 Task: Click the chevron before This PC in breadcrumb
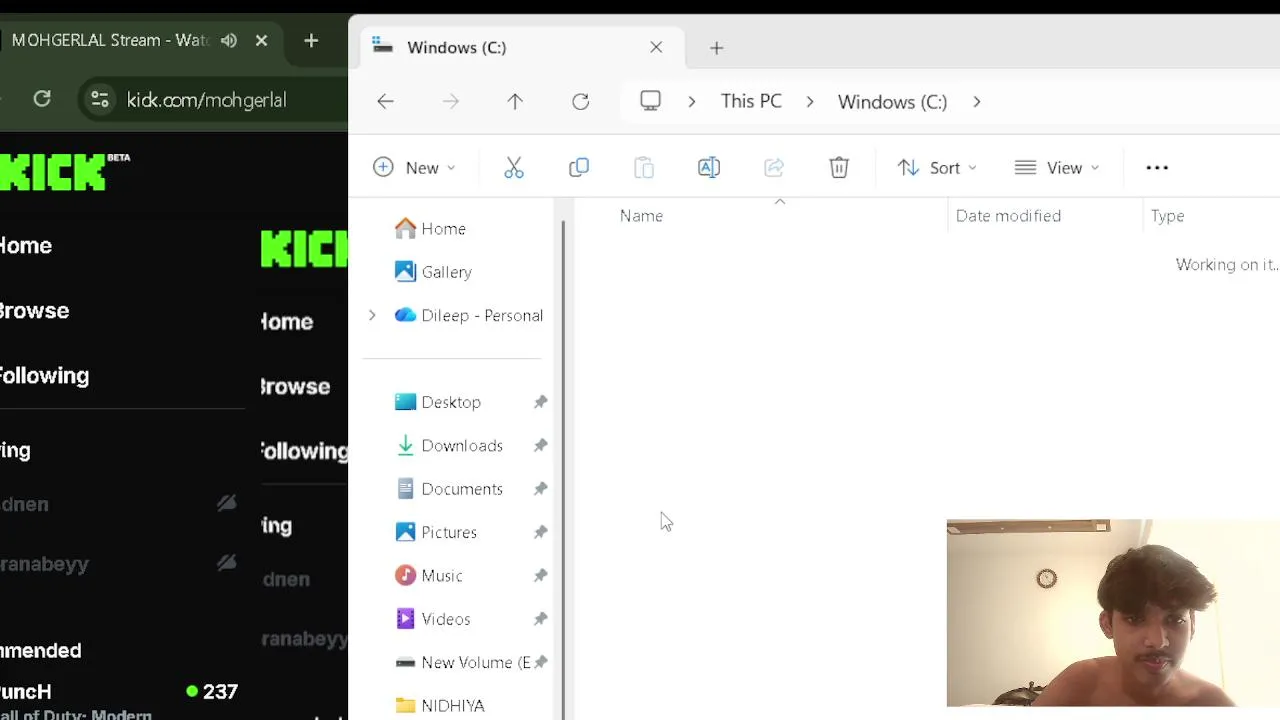691,101
